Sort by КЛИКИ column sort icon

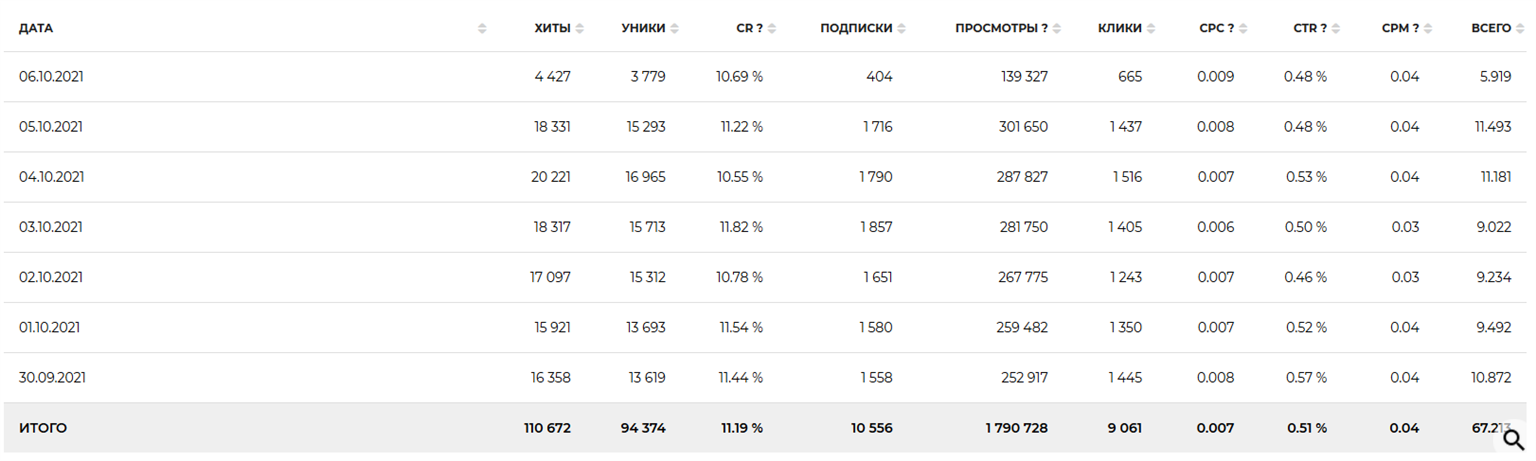[1151, 29]
